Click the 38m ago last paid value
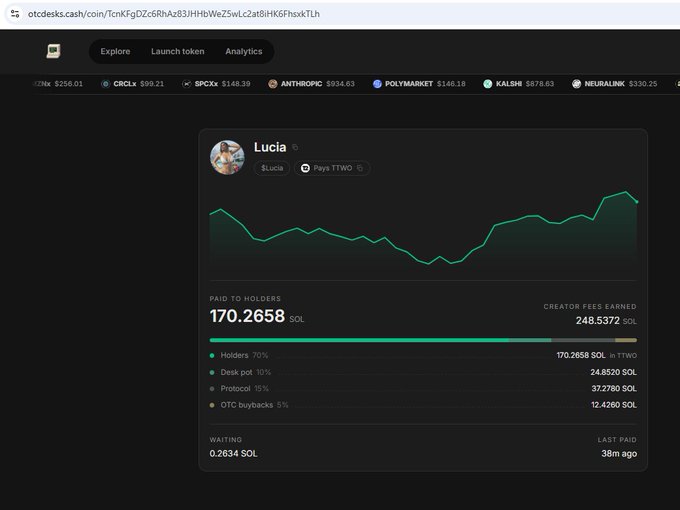Image resolution: width=680 pixels, height=510 pixels. click(619, 454)
